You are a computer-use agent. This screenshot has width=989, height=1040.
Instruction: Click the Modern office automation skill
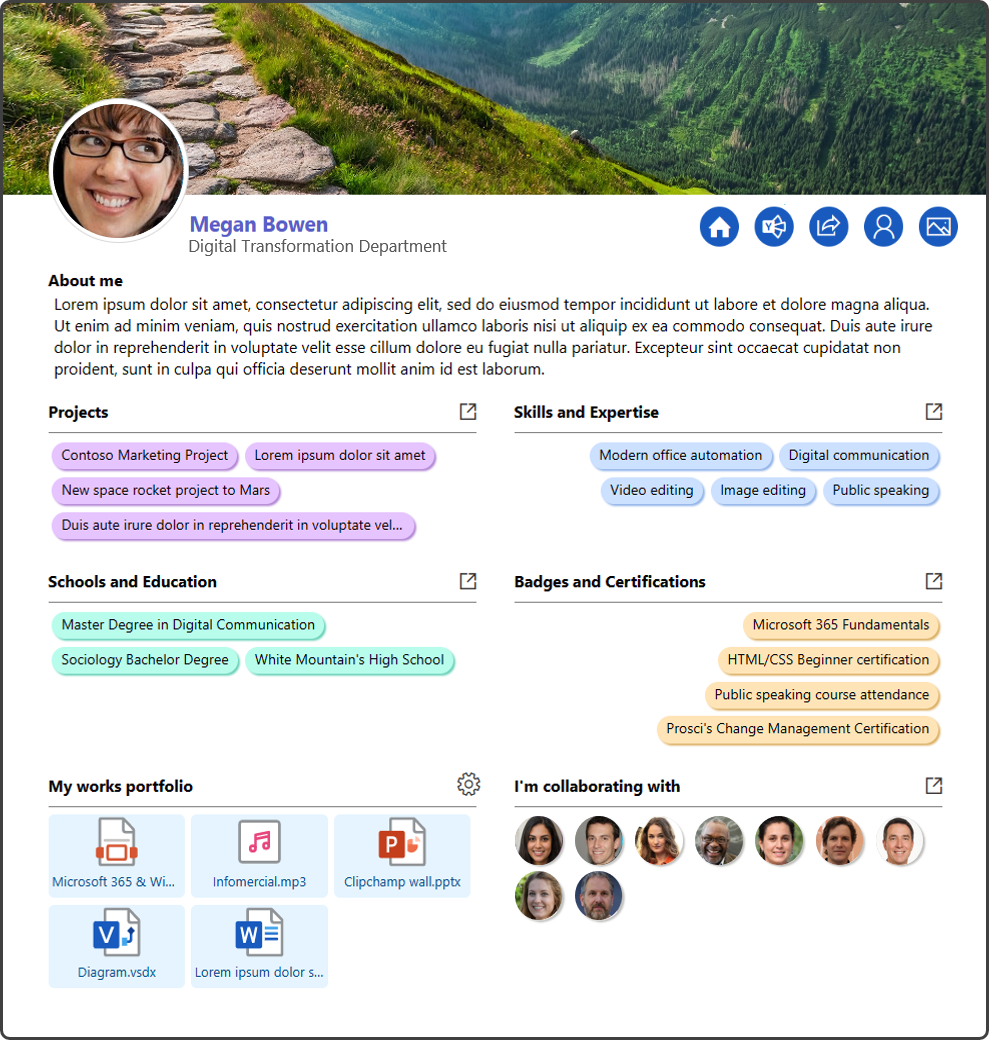point(681,456)
